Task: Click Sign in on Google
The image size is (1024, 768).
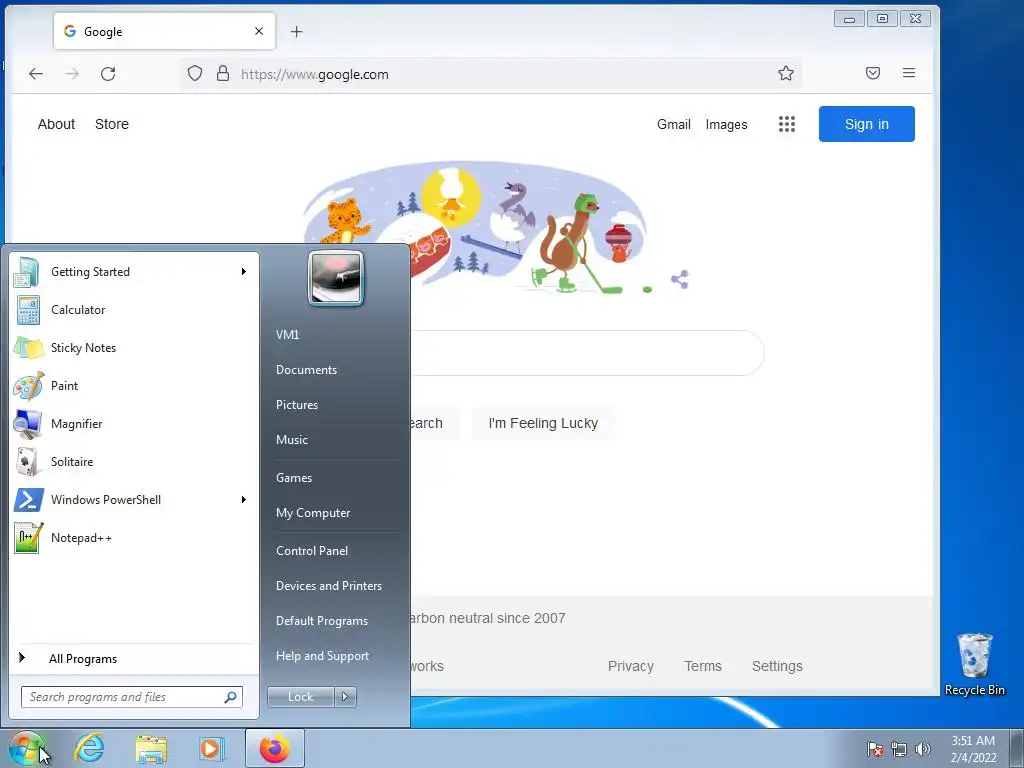Action: pos(867,124)
